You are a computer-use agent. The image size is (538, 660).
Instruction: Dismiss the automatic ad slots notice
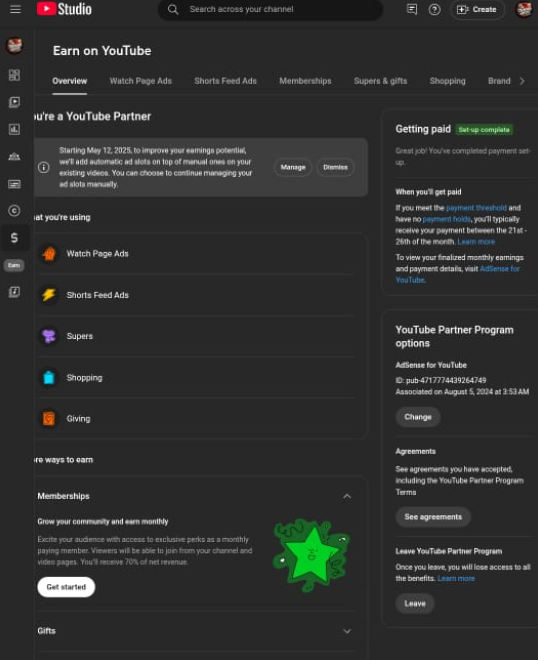(336, 167)
